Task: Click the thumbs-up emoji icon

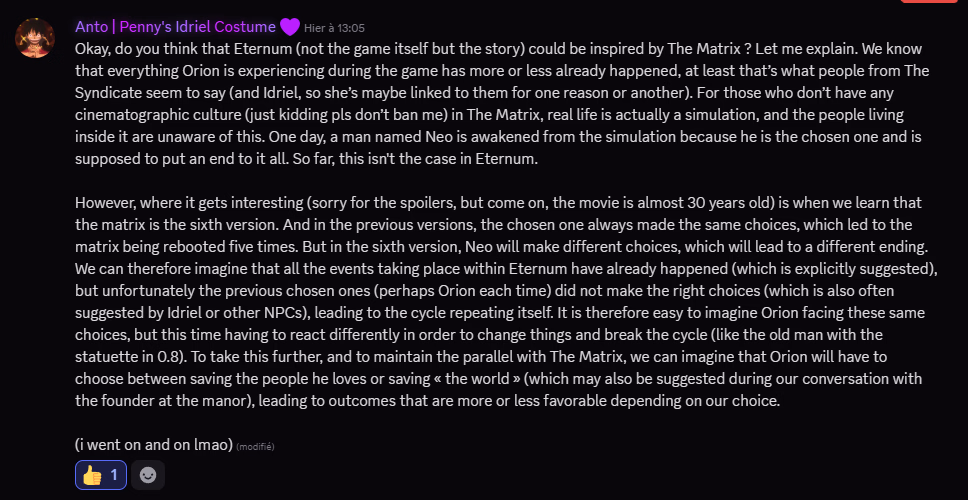Action: 92,475
